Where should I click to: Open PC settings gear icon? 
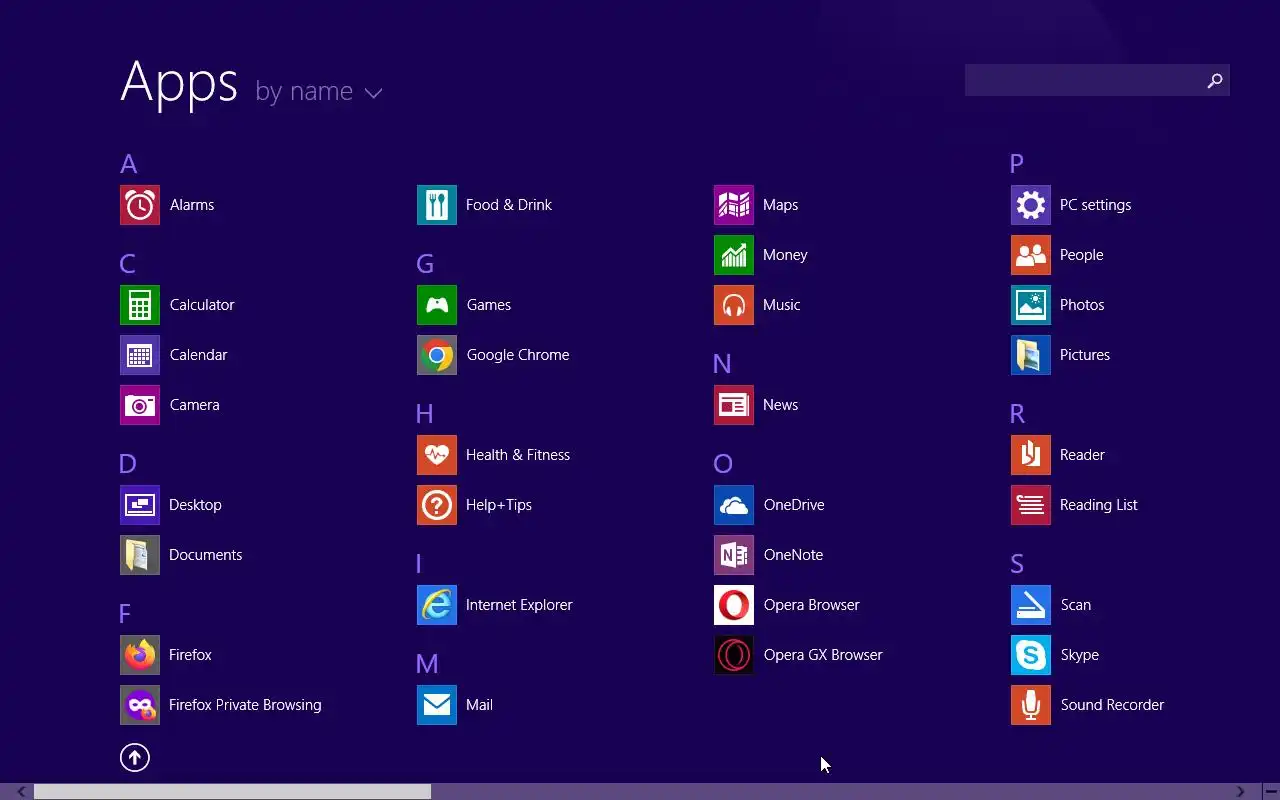(x=1031, y=205)
